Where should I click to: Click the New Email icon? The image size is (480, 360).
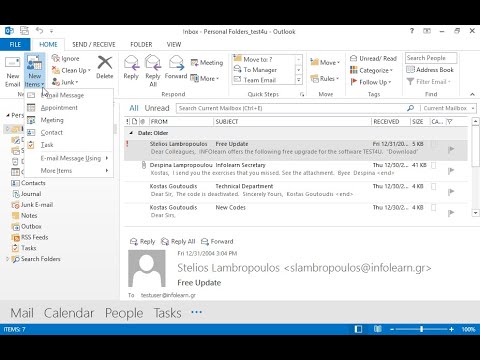[x=13, y=63]
